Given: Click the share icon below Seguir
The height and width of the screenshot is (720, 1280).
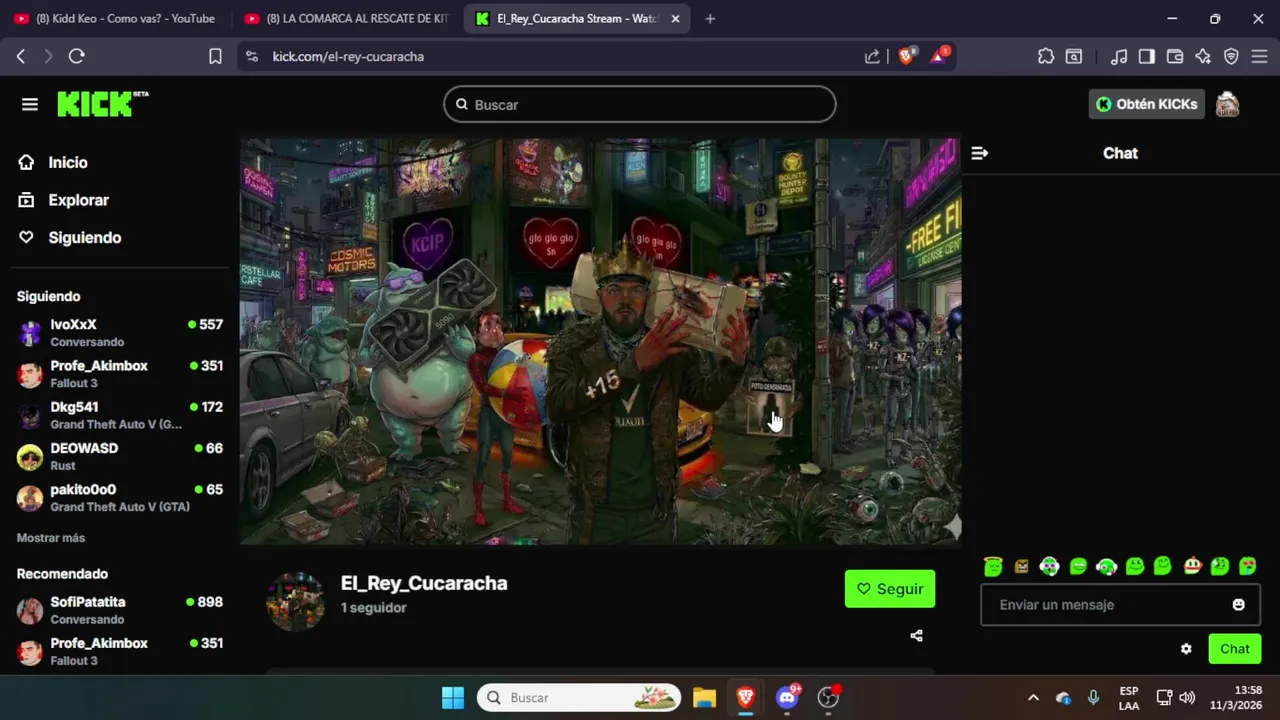Looking at the screenshot, I should 916,636.
